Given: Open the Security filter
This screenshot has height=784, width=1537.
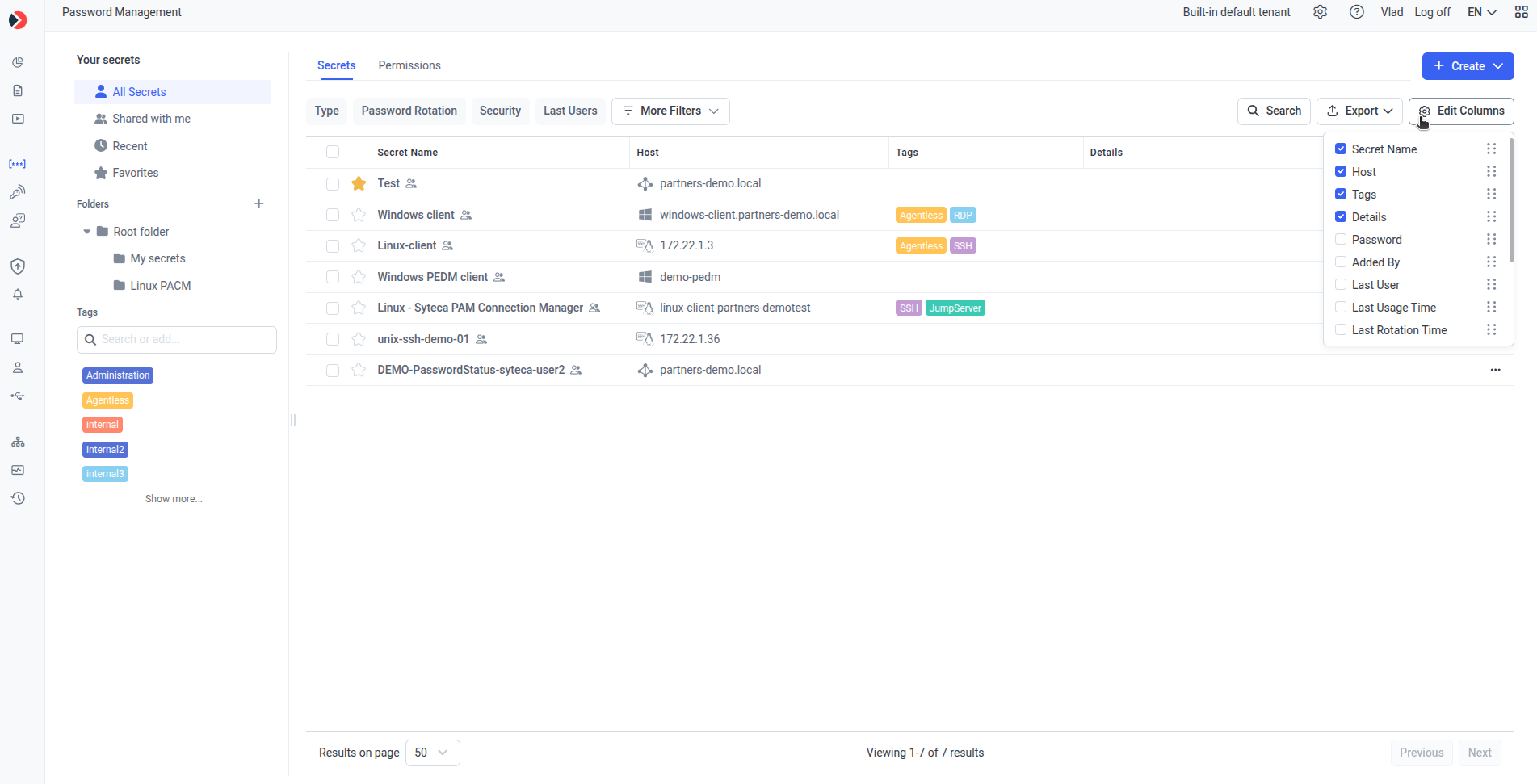Looking at the screenshot, I should click(x=500, y=111).
